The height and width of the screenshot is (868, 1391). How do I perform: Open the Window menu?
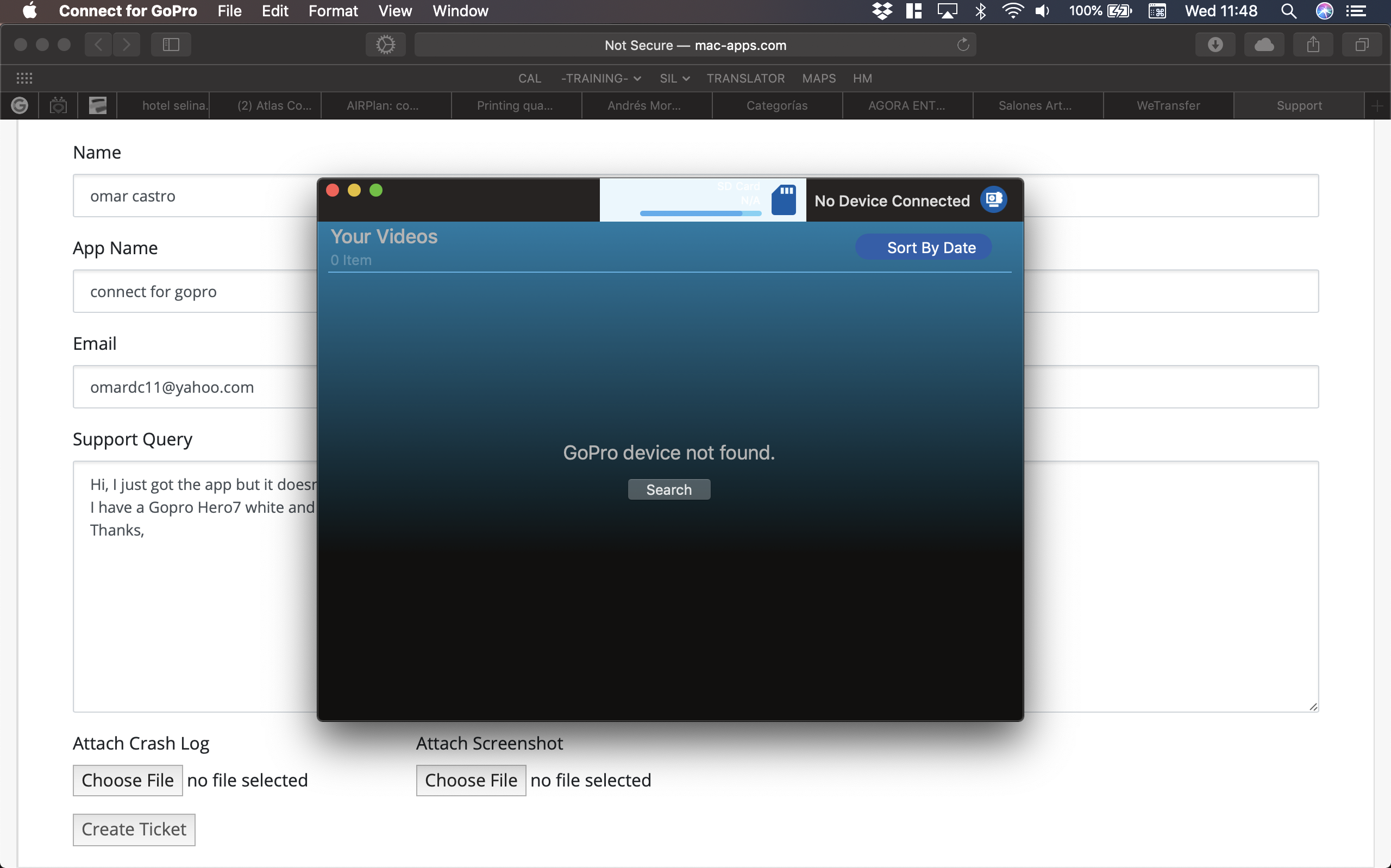pos(460,11)
